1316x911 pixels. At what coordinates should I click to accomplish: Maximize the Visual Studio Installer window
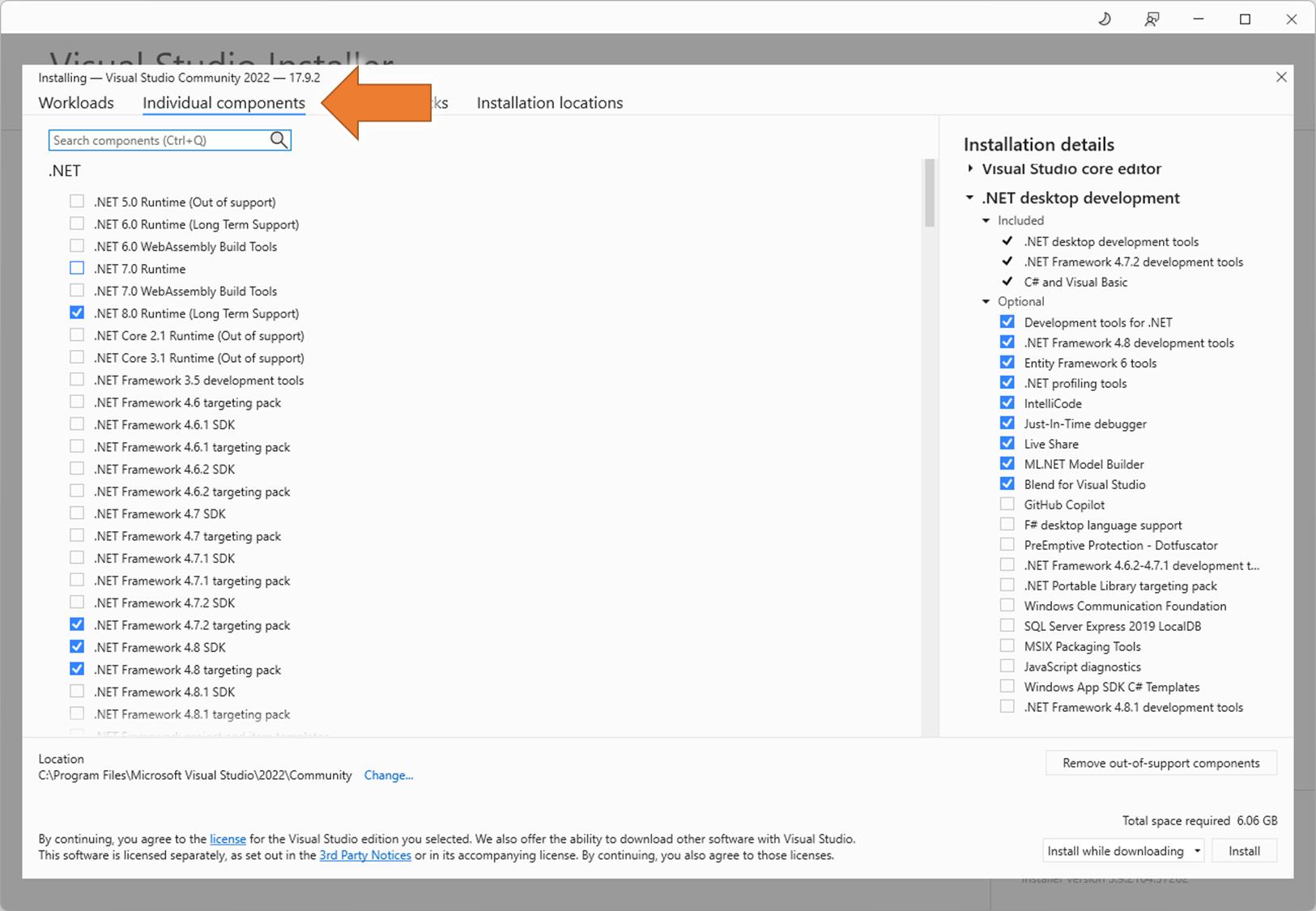1246,19
